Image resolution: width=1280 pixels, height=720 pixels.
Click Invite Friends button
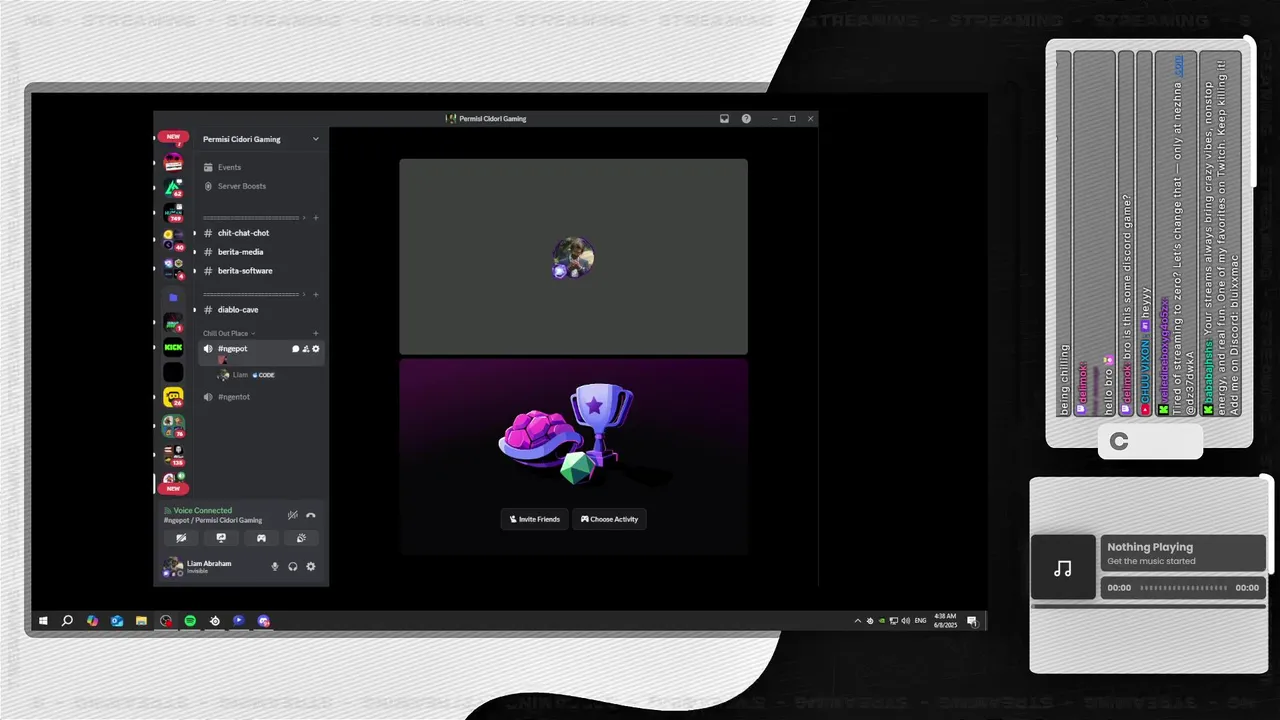(x=534, y=519)
